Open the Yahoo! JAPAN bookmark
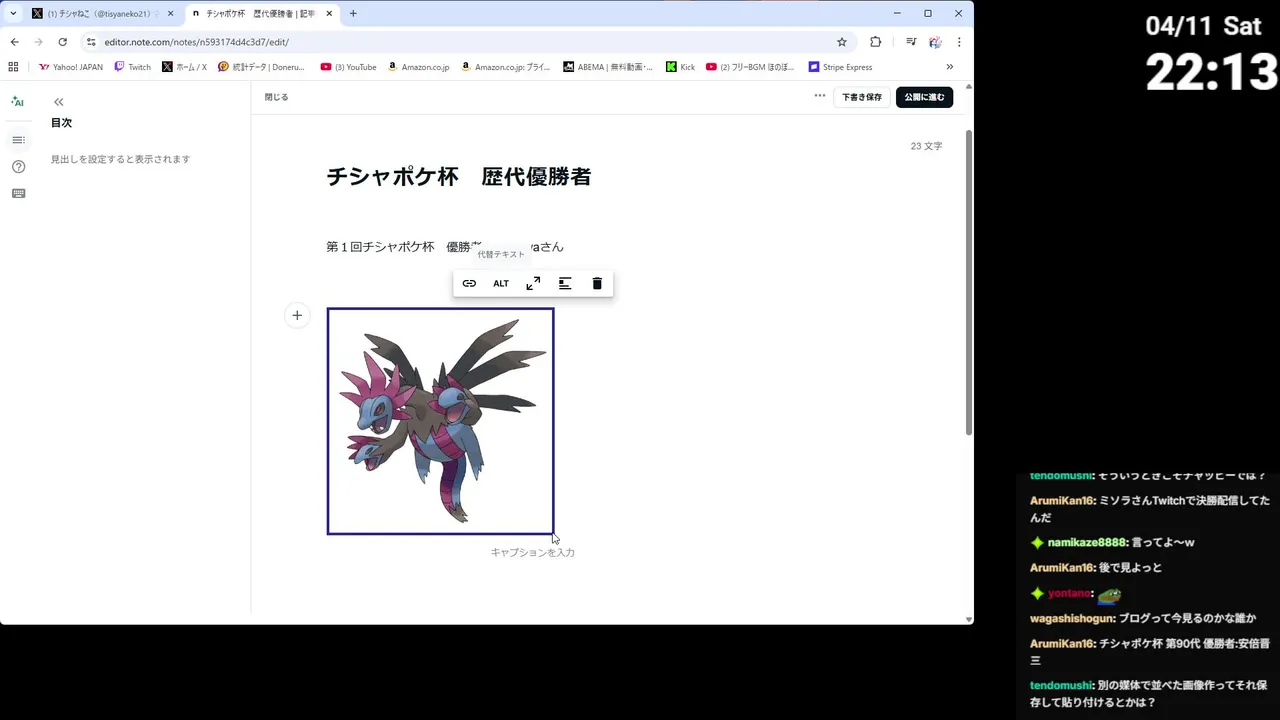This screenshot has width=1280, height=720. click(70, 67)
